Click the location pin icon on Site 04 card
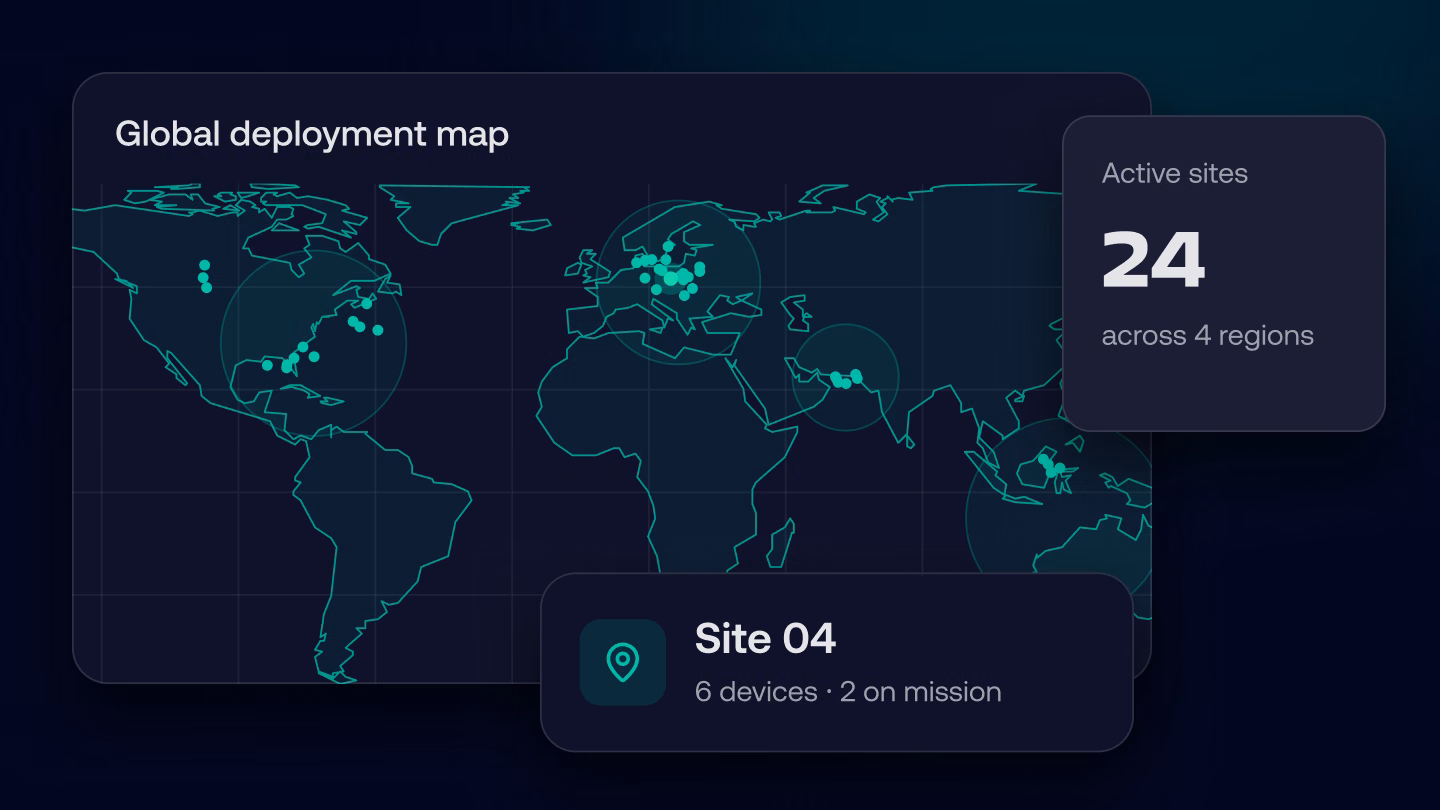 (x=622, y=662)
